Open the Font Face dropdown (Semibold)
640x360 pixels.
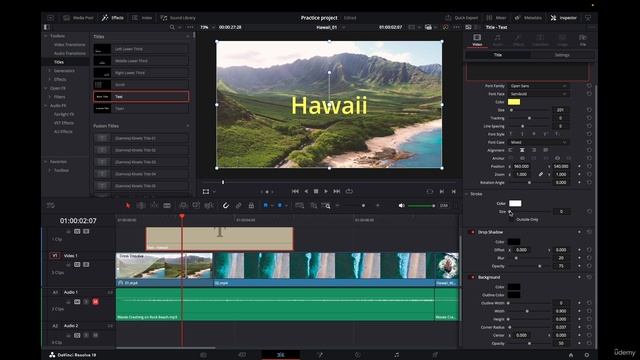[538, 94]
